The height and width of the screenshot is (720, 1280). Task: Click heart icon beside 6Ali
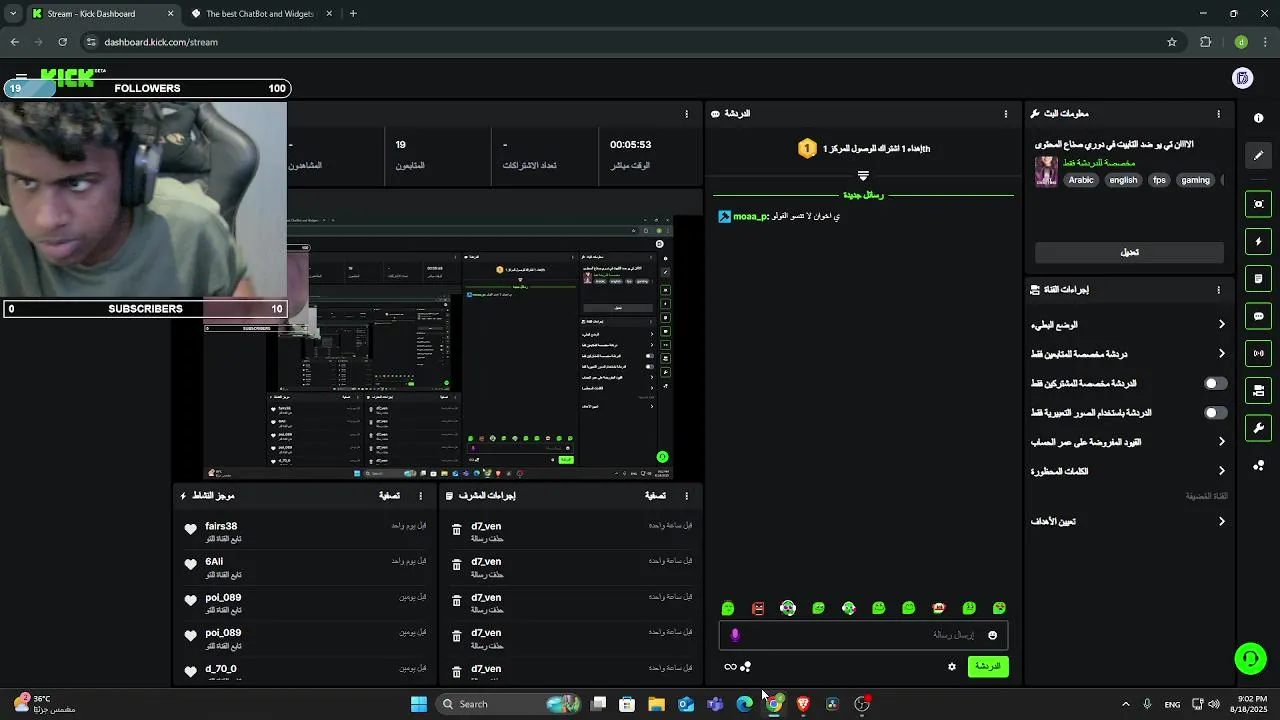pyautogui.click(x=191, y=565)
